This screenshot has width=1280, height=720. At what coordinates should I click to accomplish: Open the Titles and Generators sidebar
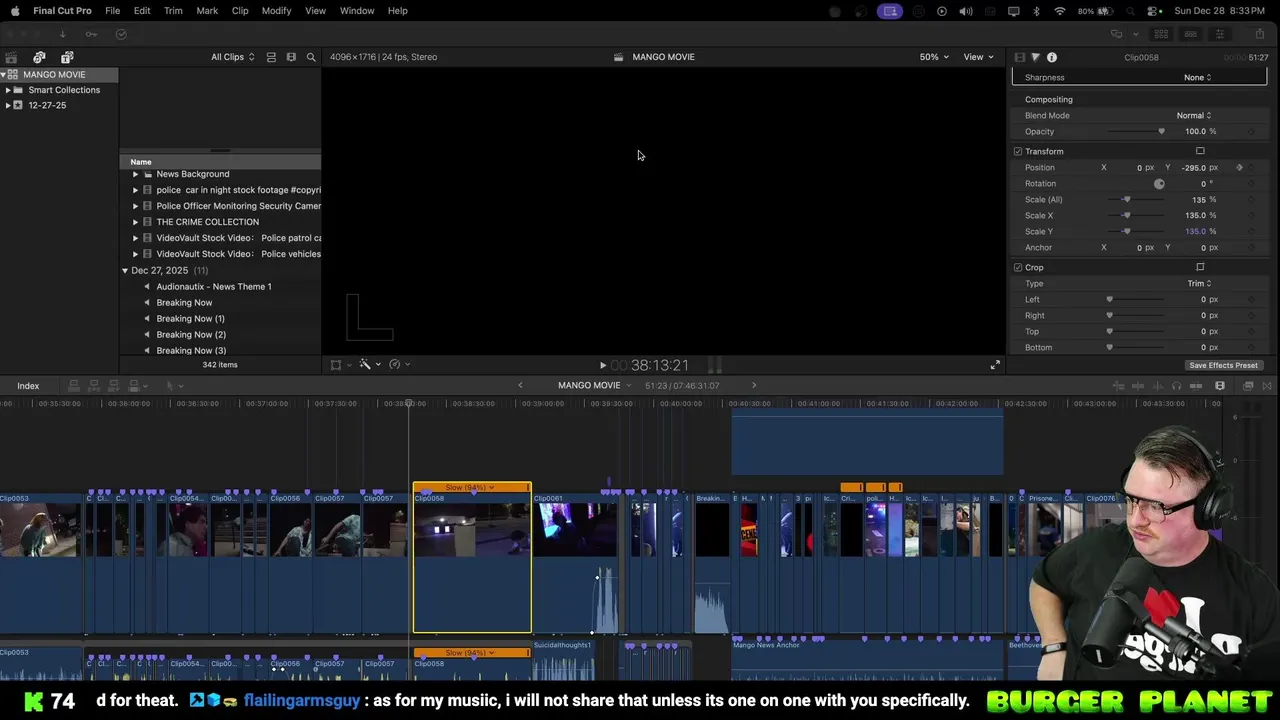[x=67, y=57]
